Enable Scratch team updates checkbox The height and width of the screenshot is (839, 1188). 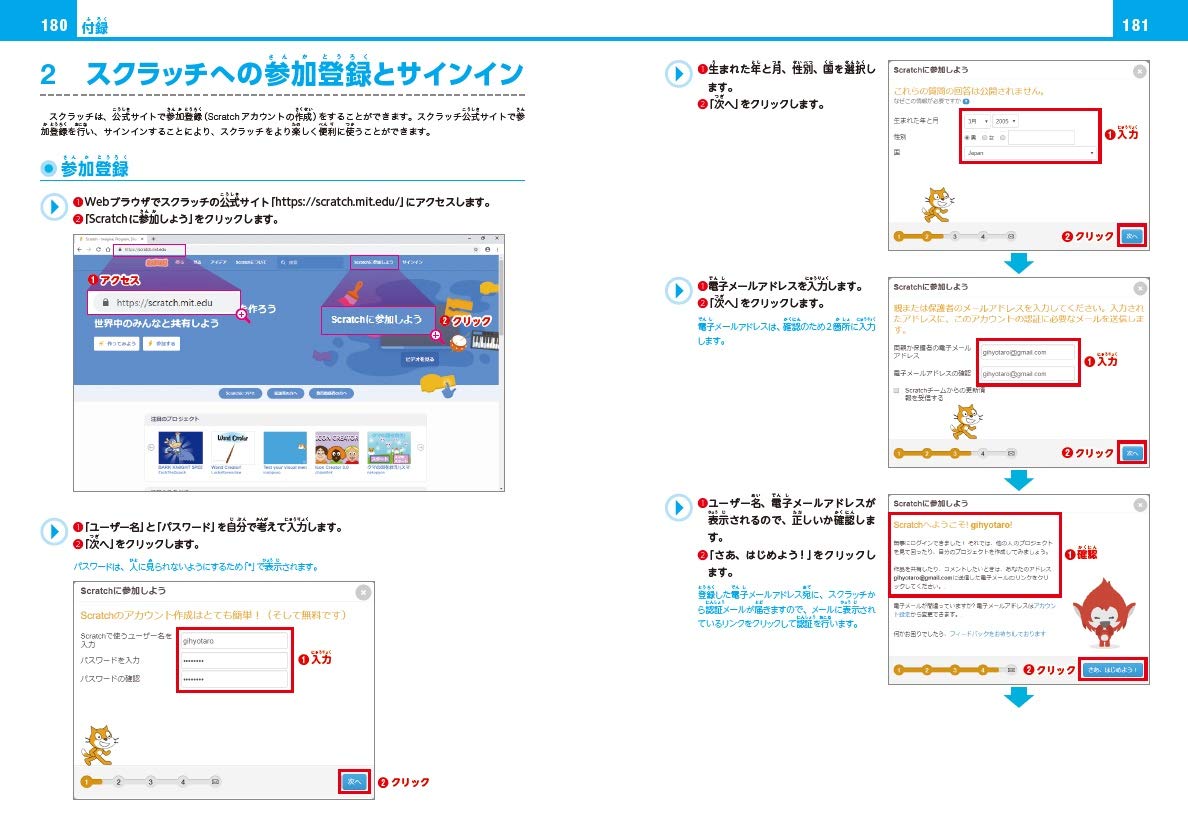point(896,390)
